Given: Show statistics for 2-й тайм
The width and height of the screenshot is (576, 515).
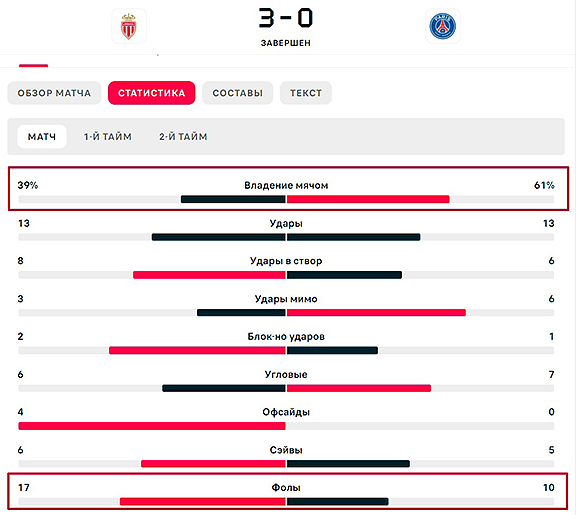Looking at the screenshot, I should tap(183, 137).
